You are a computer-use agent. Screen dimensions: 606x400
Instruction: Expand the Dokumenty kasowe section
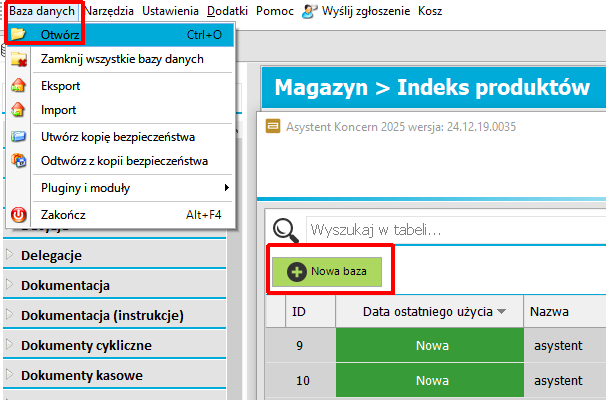[x=10, y=374]
